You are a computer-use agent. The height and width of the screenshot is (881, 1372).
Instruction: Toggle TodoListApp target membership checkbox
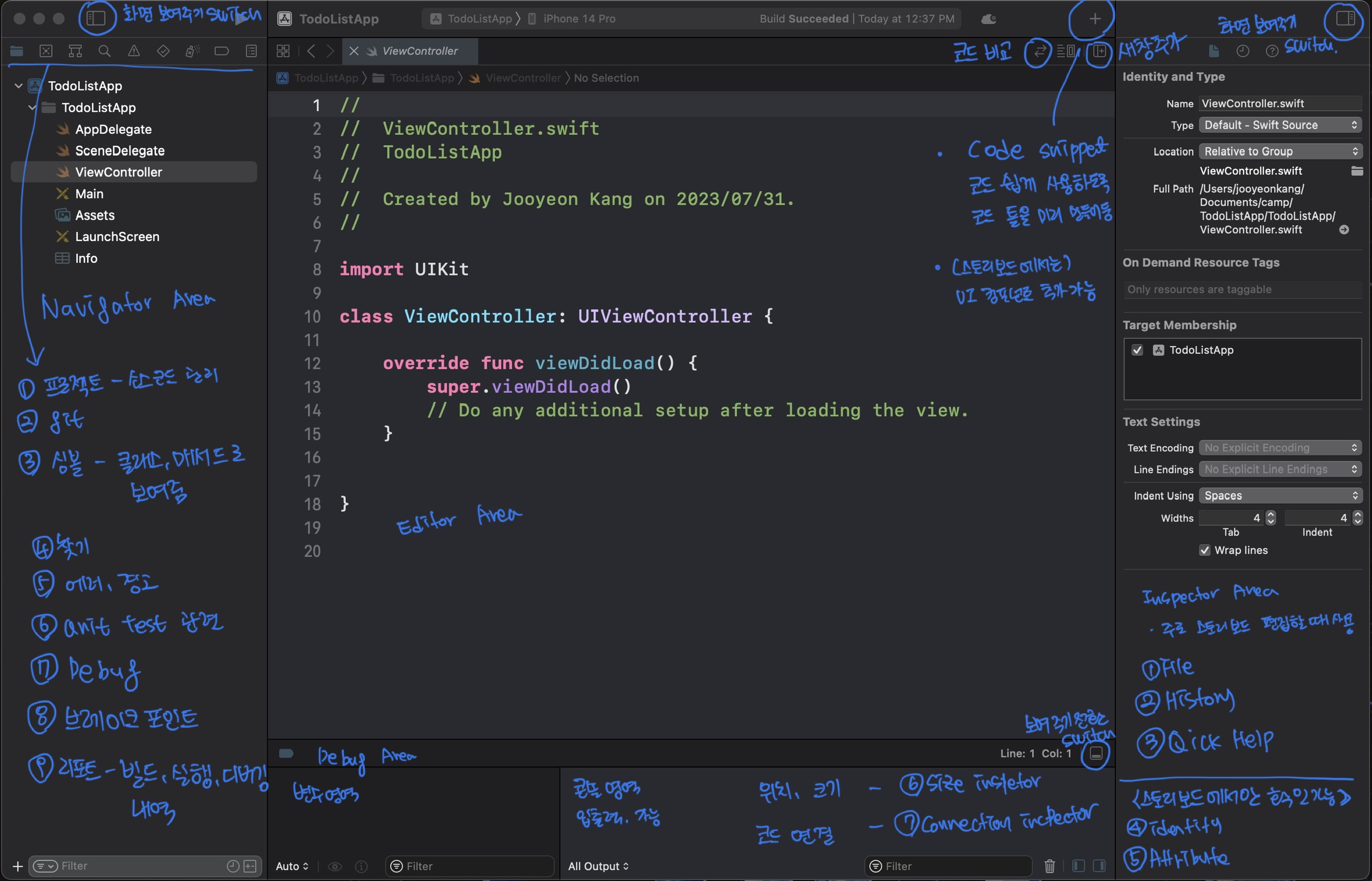click(x=1137, y=350)
